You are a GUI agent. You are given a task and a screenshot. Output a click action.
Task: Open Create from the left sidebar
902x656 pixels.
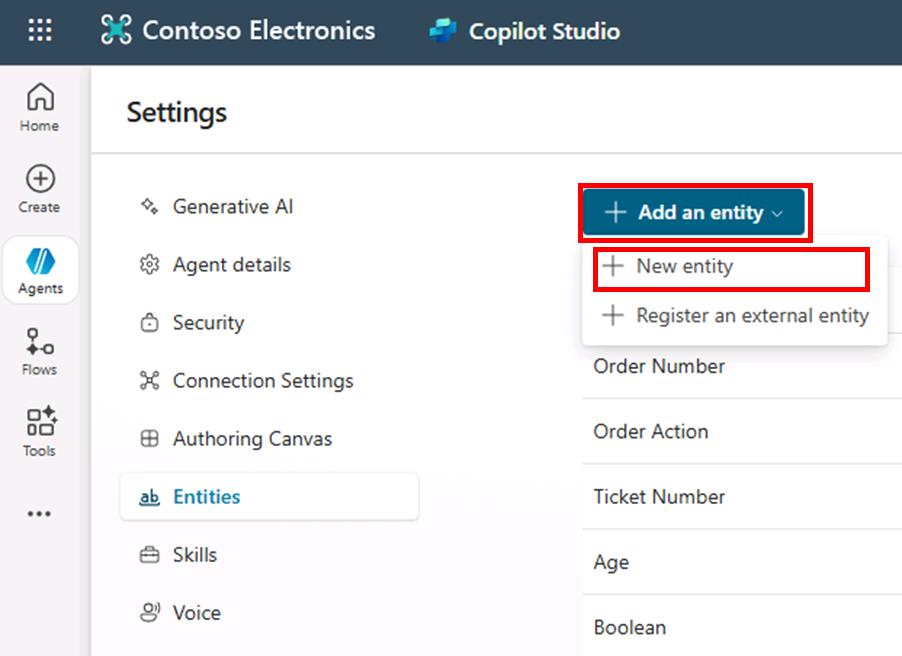pos(40,189)
